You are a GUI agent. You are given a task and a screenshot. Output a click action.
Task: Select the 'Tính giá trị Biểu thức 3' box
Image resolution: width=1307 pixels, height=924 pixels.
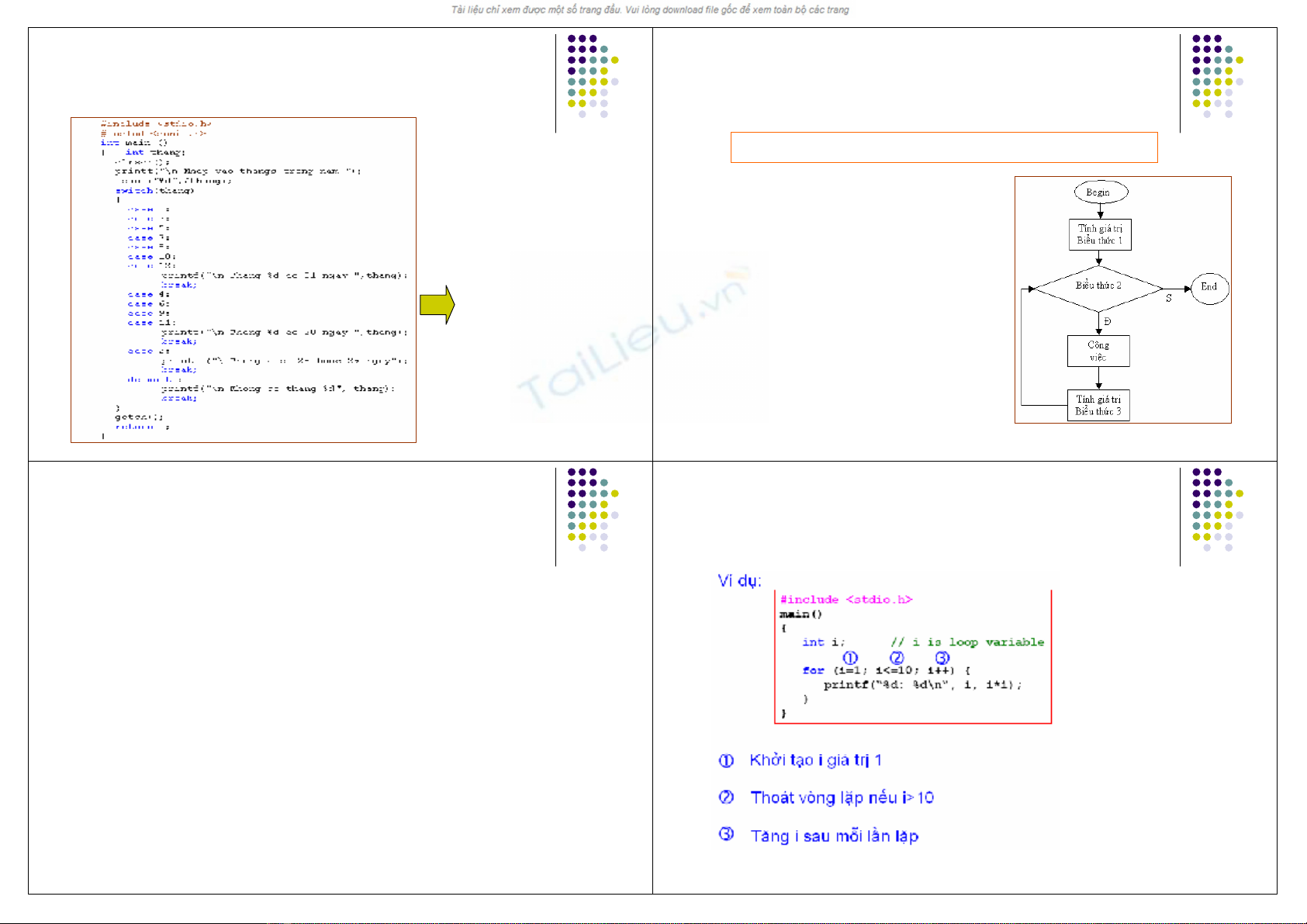click(1098, 405)
